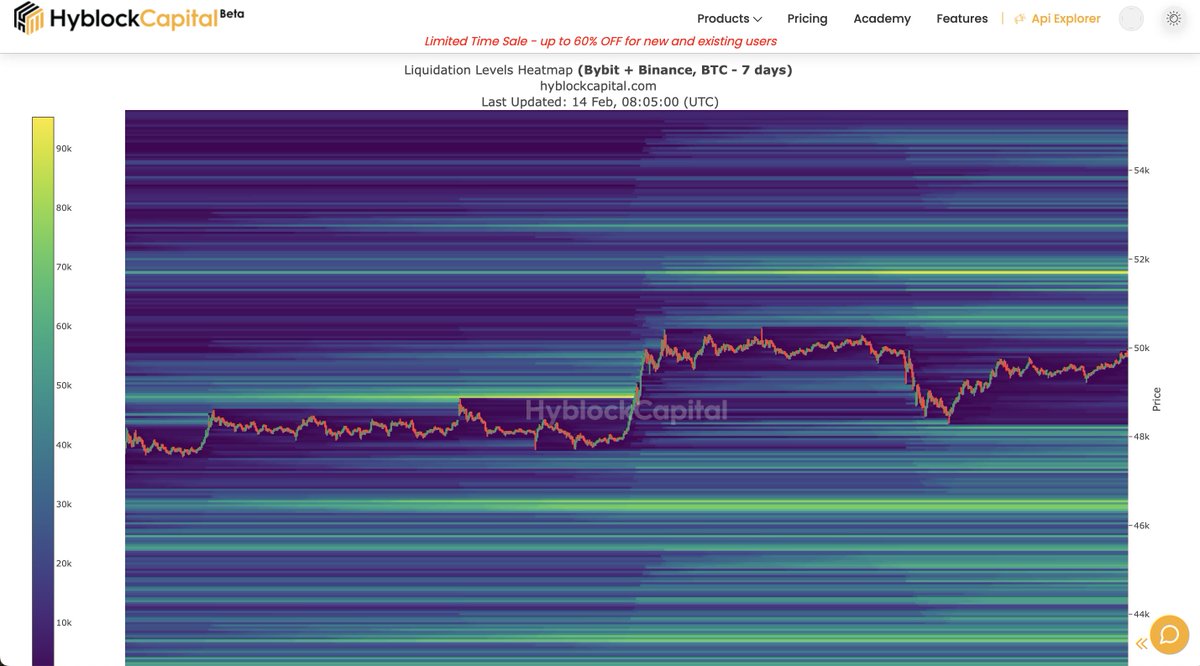The width and height of the screenshot is (1200, 666).
Task: Click the 70k label on color scale
Action: click(63, 267)
